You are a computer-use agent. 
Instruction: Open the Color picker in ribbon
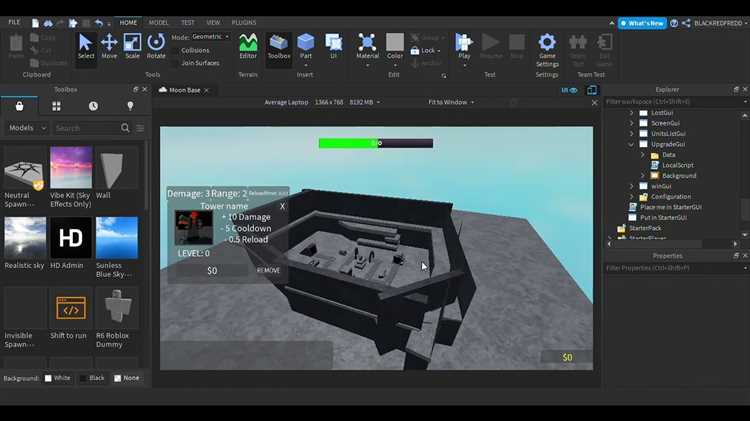395,46
